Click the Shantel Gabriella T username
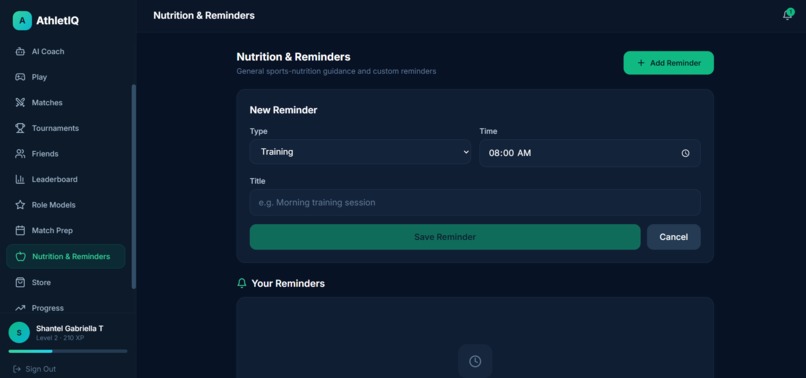Screen dimensions: 806x378 pos(69,328)
